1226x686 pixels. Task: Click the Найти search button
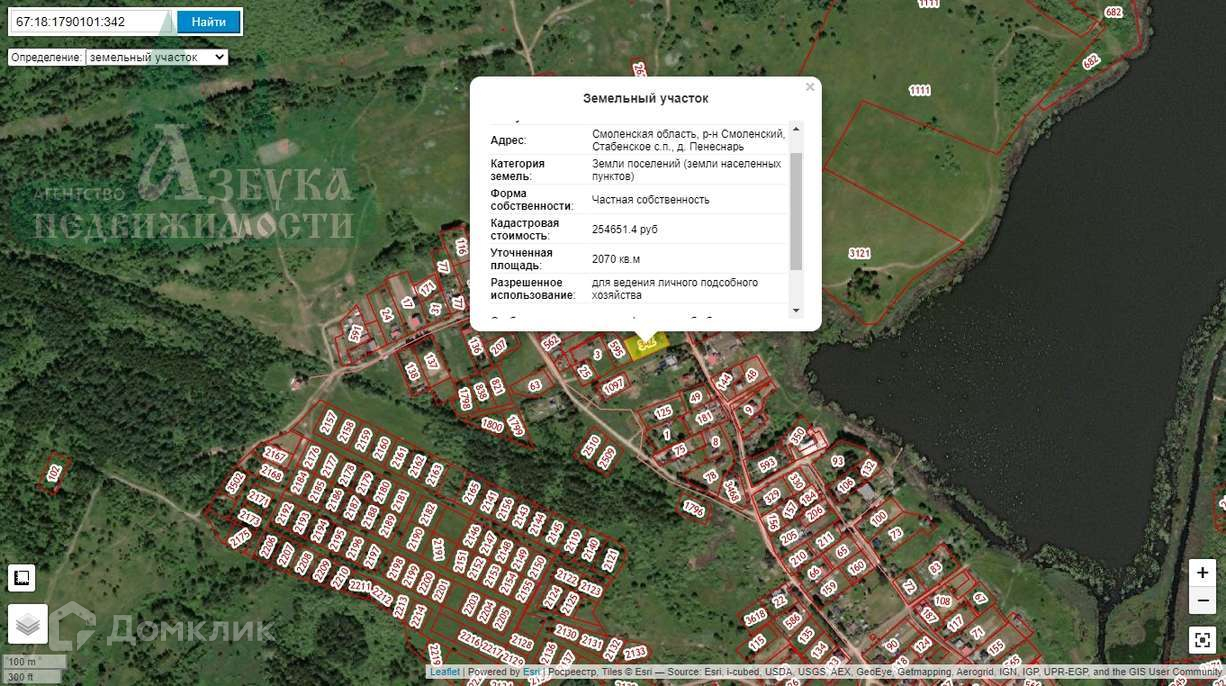coord(209,21)
